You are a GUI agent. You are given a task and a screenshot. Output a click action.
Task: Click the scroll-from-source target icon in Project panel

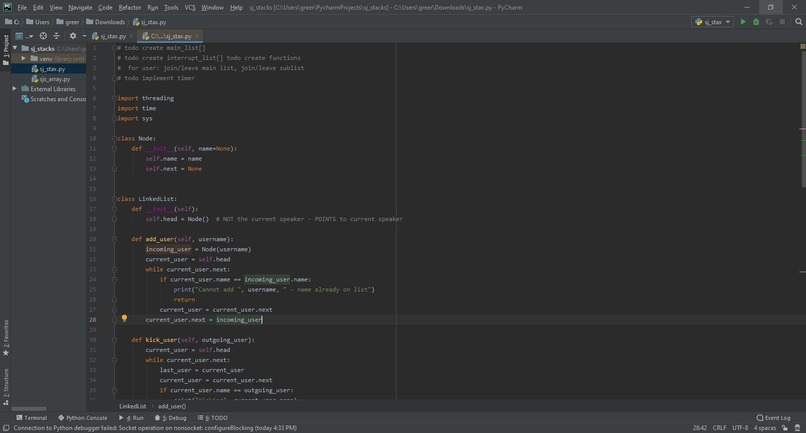(x=43, y=36)
